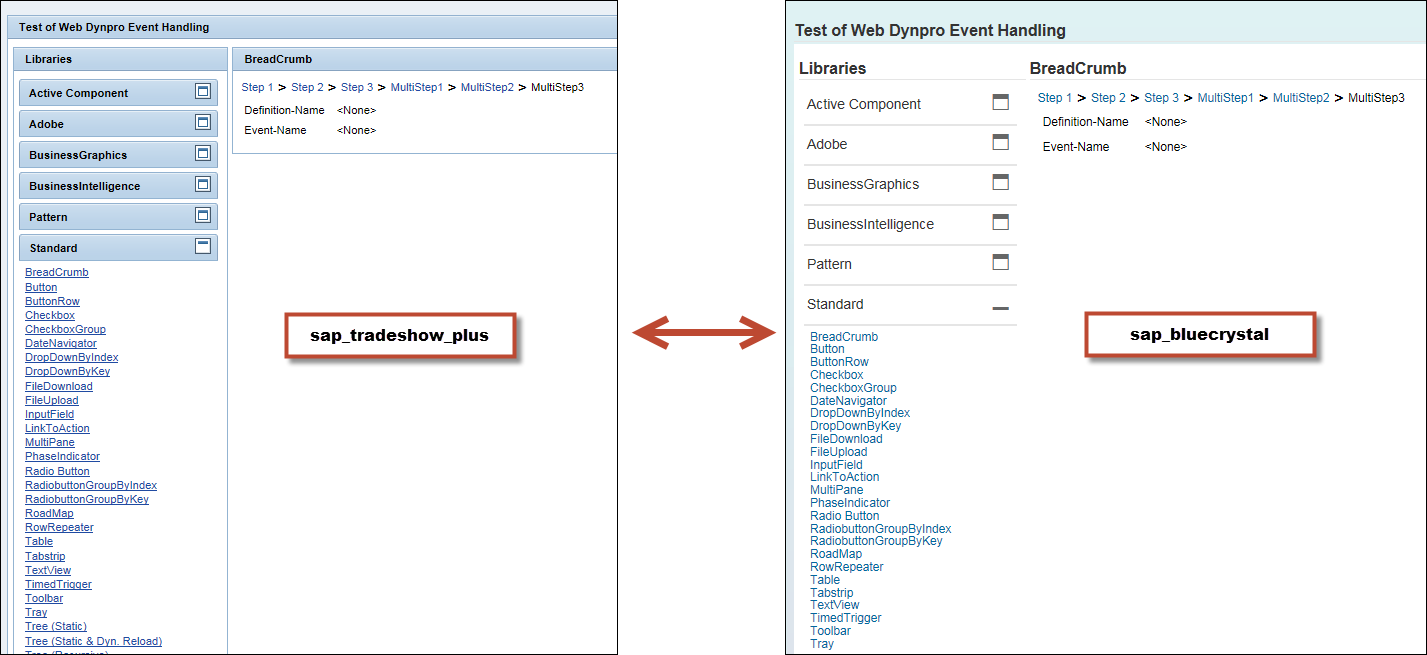Open Tray link in bluecrystal theme list
This screenshot has width=1427, height=655.
(822, 644)
